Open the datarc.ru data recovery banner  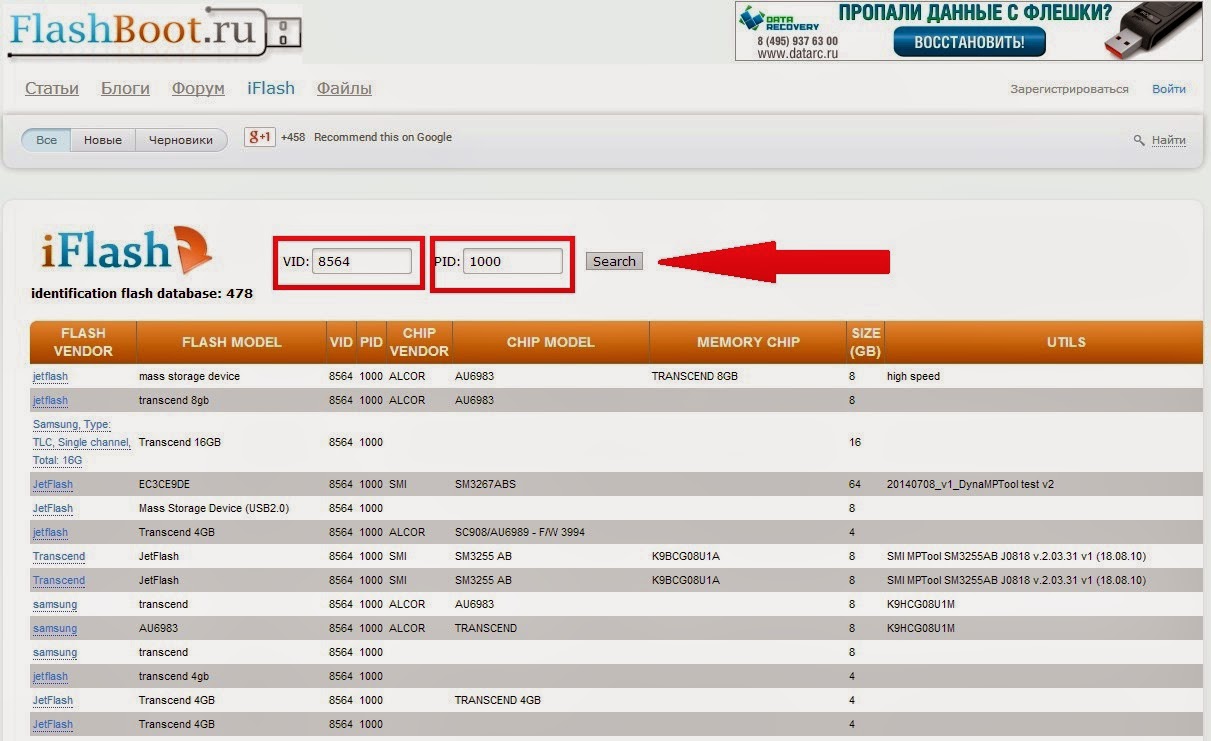coord(967,31)
